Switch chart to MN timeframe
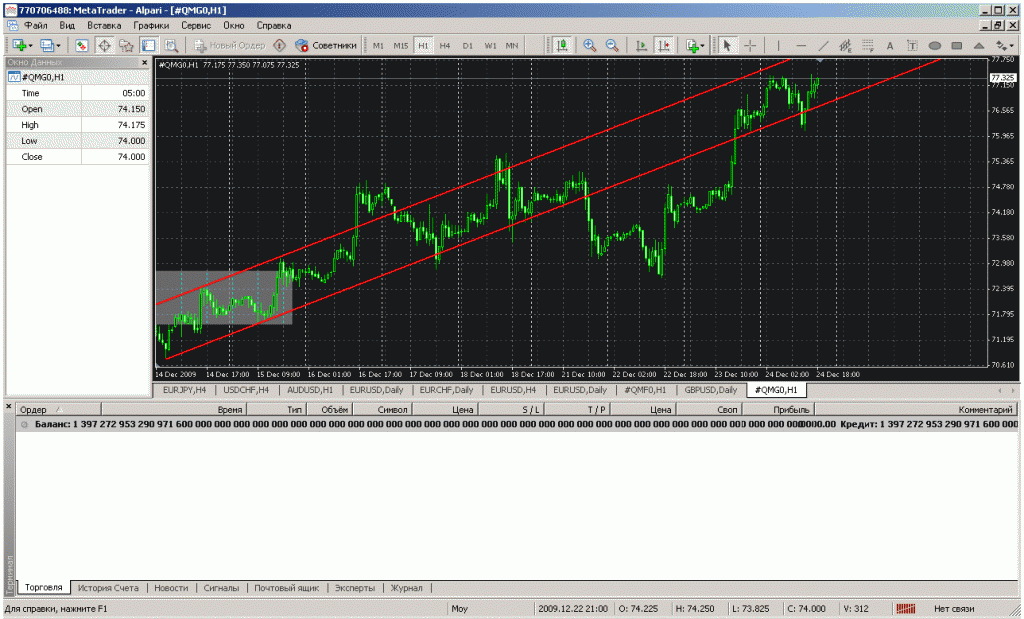 coord(512,46)
